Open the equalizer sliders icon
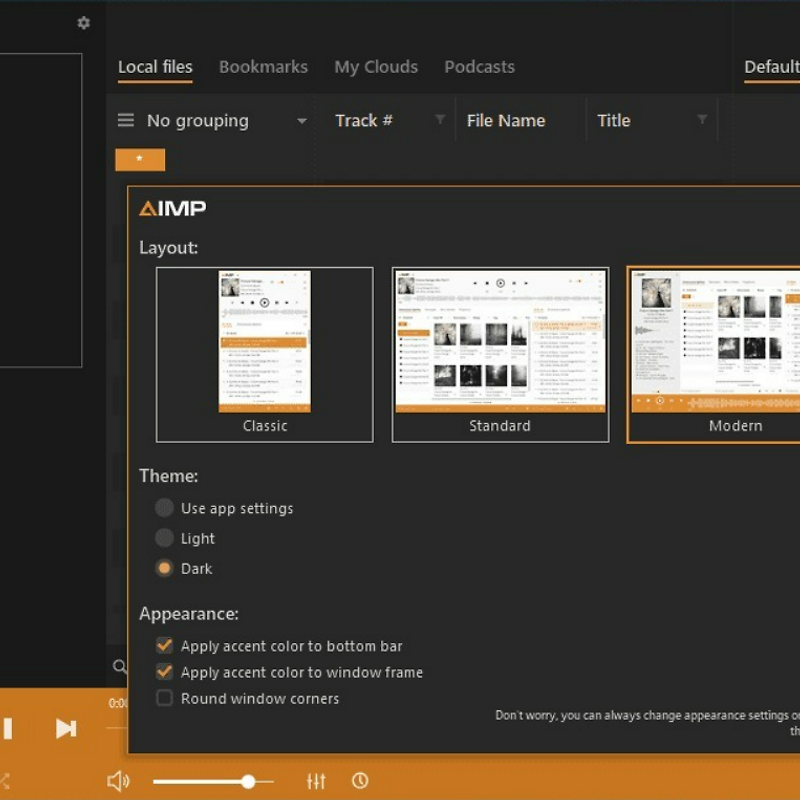Viewport: 800px width, 800px height. click(x=316, y=781)
